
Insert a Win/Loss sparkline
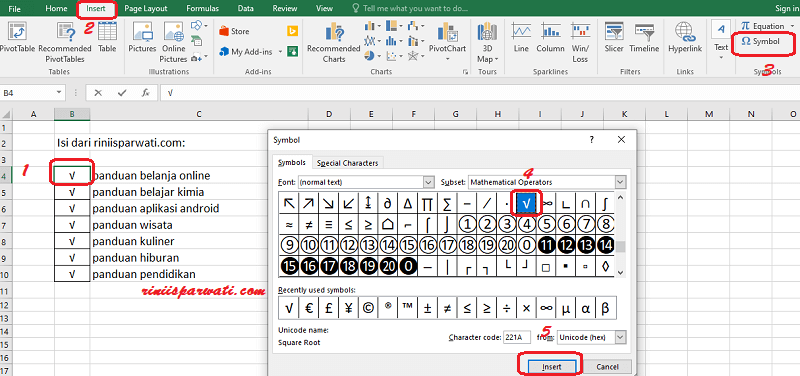pyautogui.click(x=580, y=42)
